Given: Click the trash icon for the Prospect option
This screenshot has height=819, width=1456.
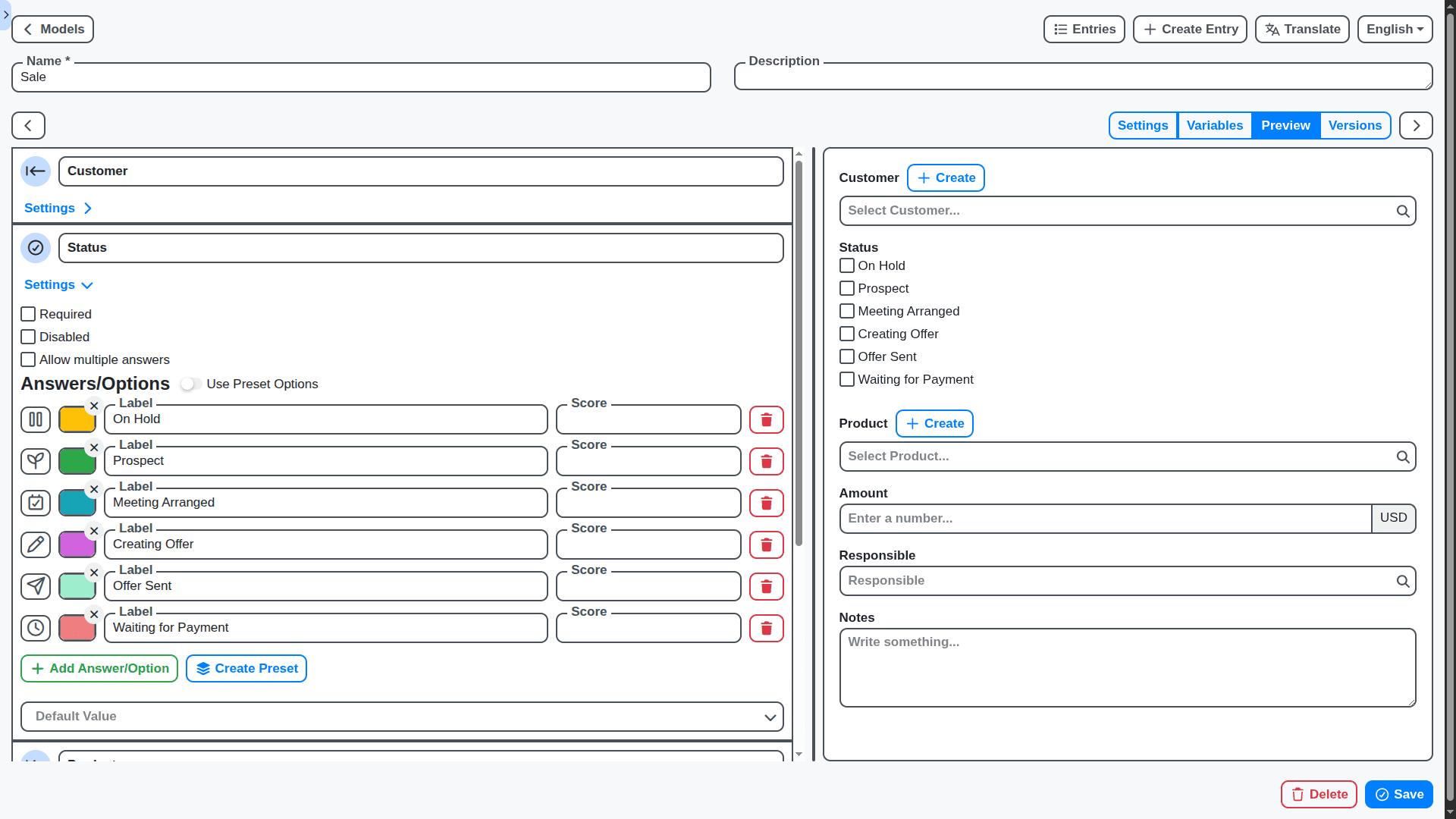Looking at the screenshot, I should [x=766, y=461].
